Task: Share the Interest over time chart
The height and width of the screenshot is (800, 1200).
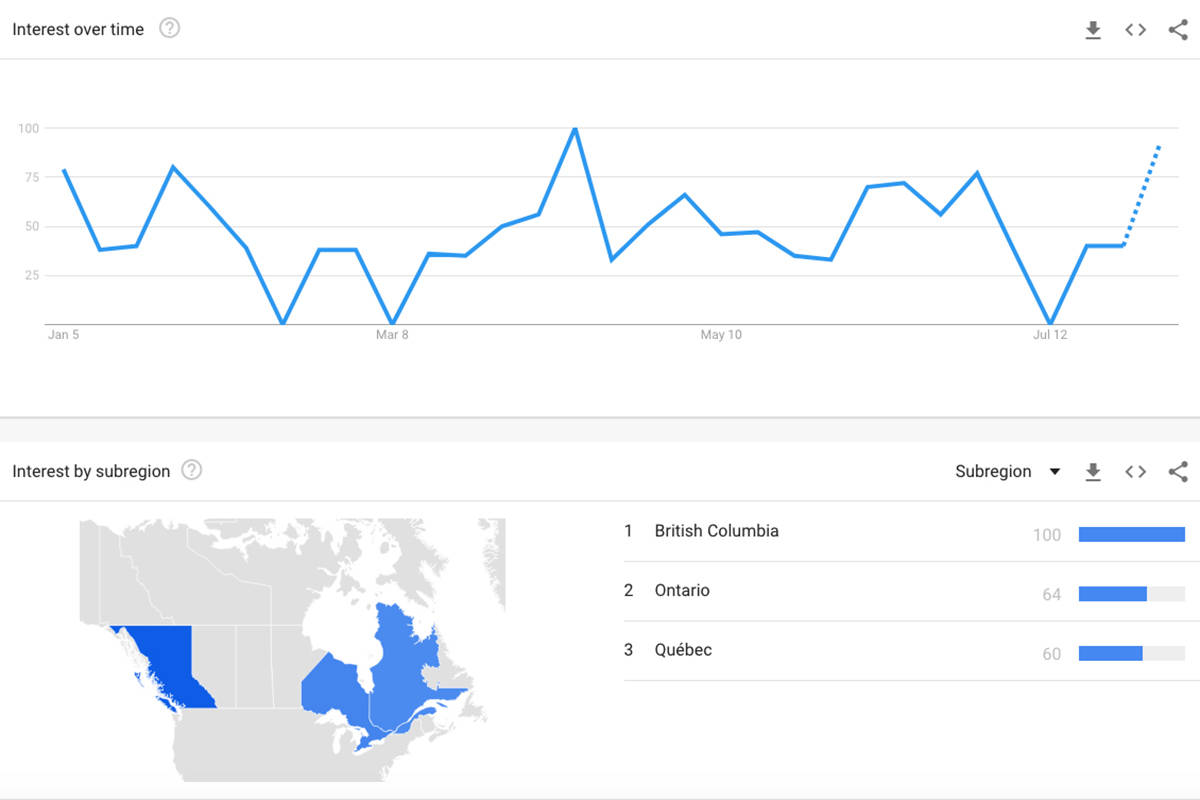Action: (x=1178, y=30)
